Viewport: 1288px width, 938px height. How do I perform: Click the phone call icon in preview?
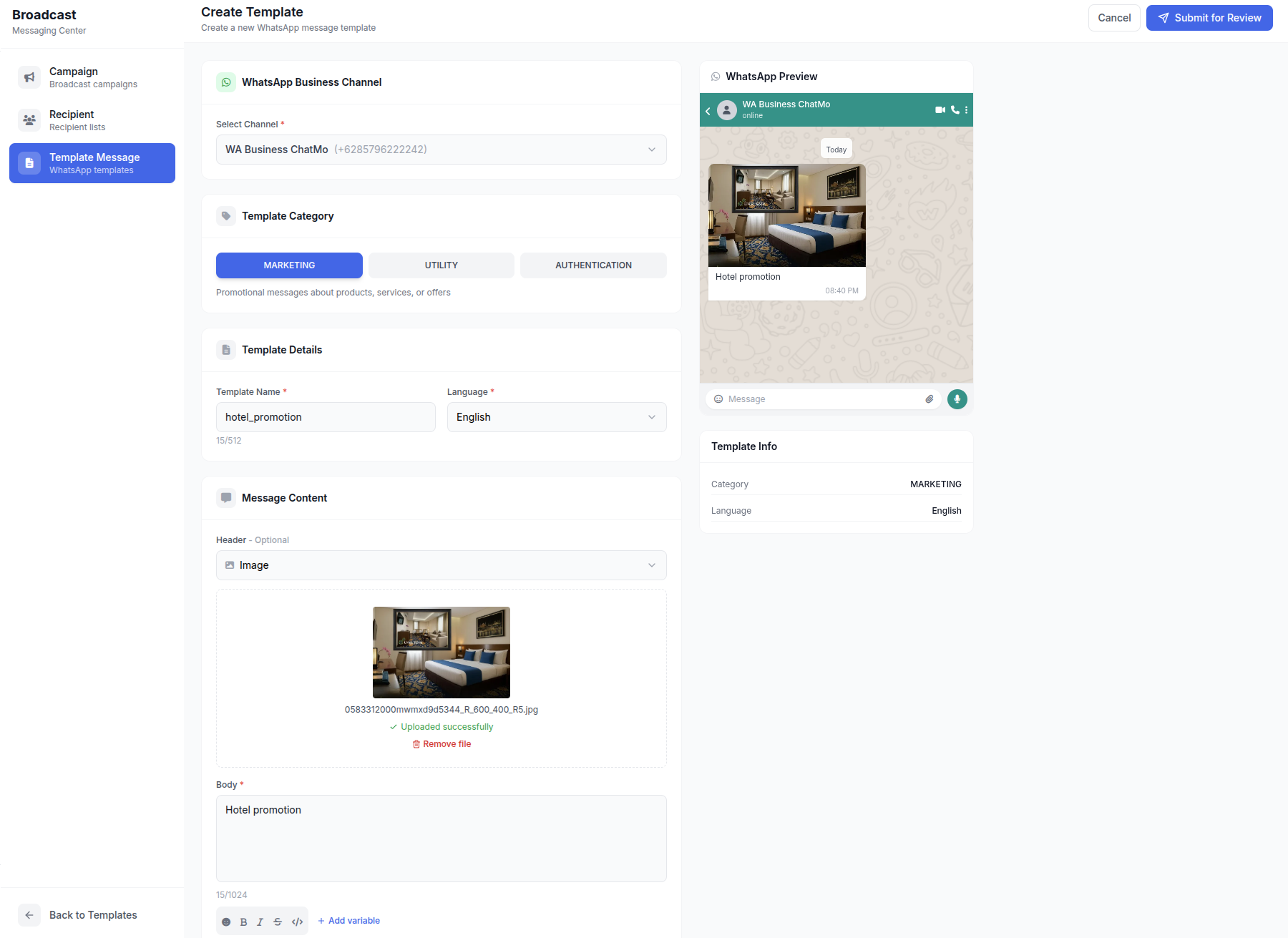(x=955, y=110)
